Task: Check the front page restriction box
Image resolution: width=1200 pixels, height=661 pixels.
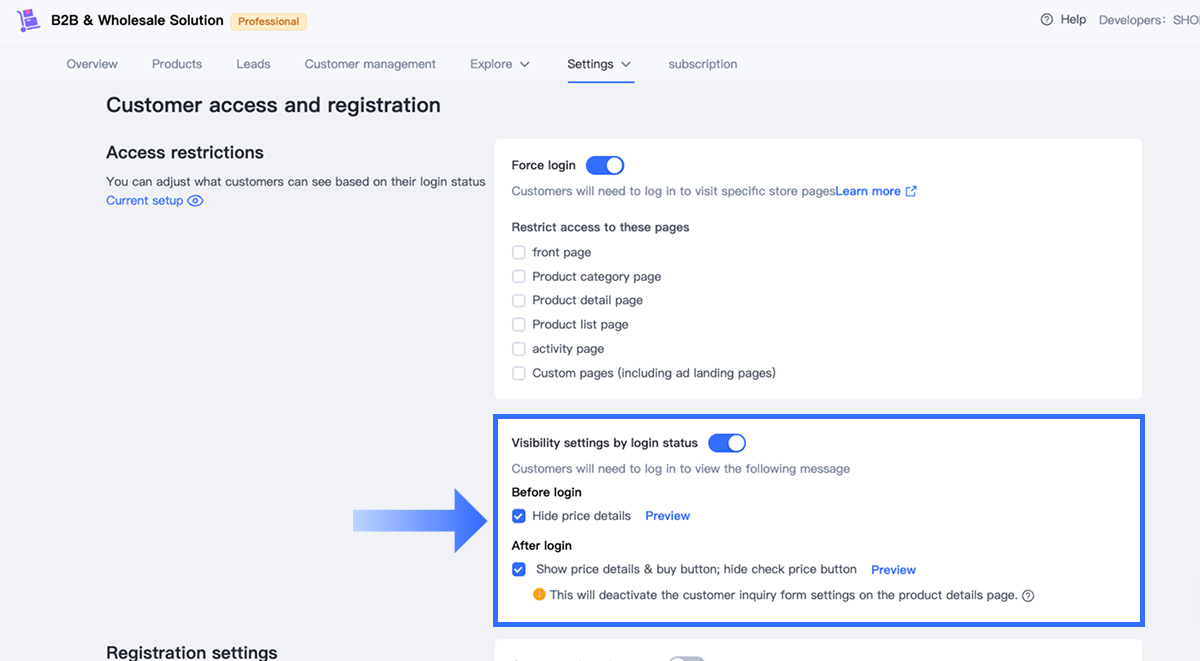Action: point(519,253)
